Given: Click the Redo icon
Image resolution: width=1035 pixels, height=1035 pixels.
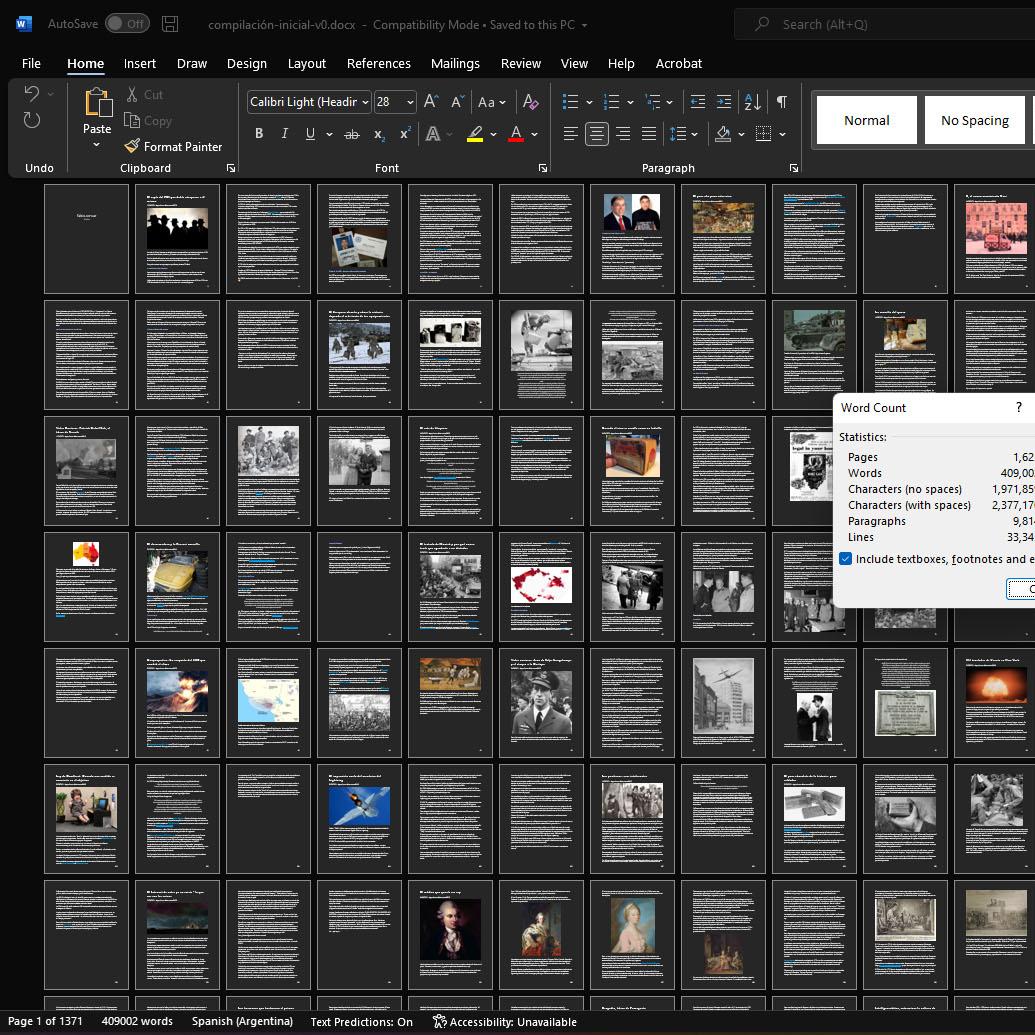Looking at the screenshot, I should 32,120.
